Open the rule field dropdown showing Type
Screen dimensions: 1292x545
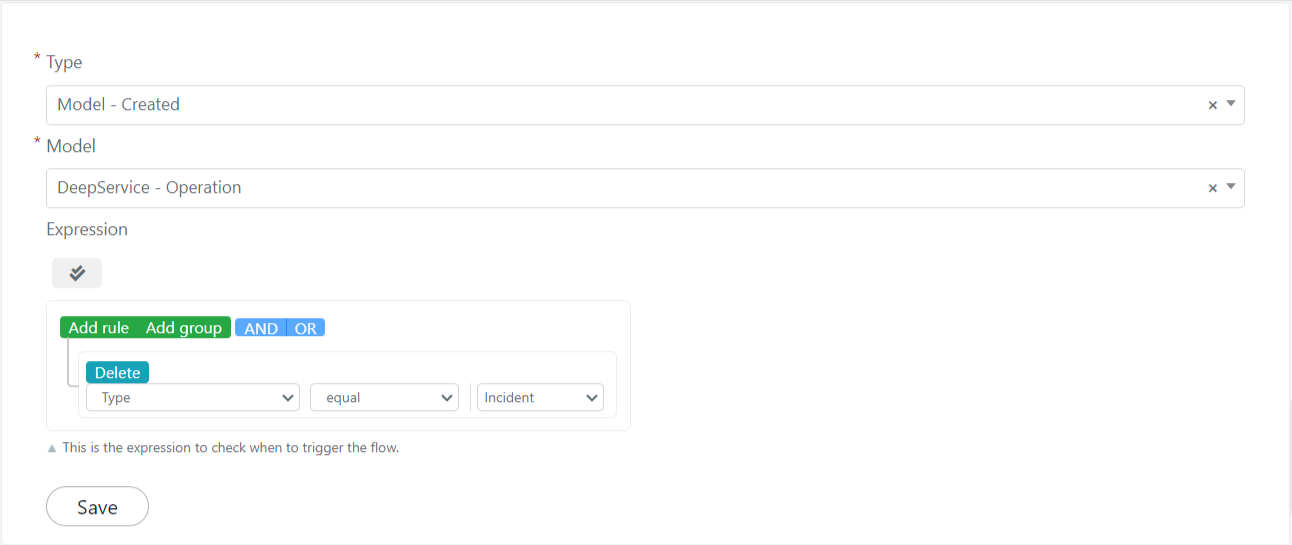[193, 397]
